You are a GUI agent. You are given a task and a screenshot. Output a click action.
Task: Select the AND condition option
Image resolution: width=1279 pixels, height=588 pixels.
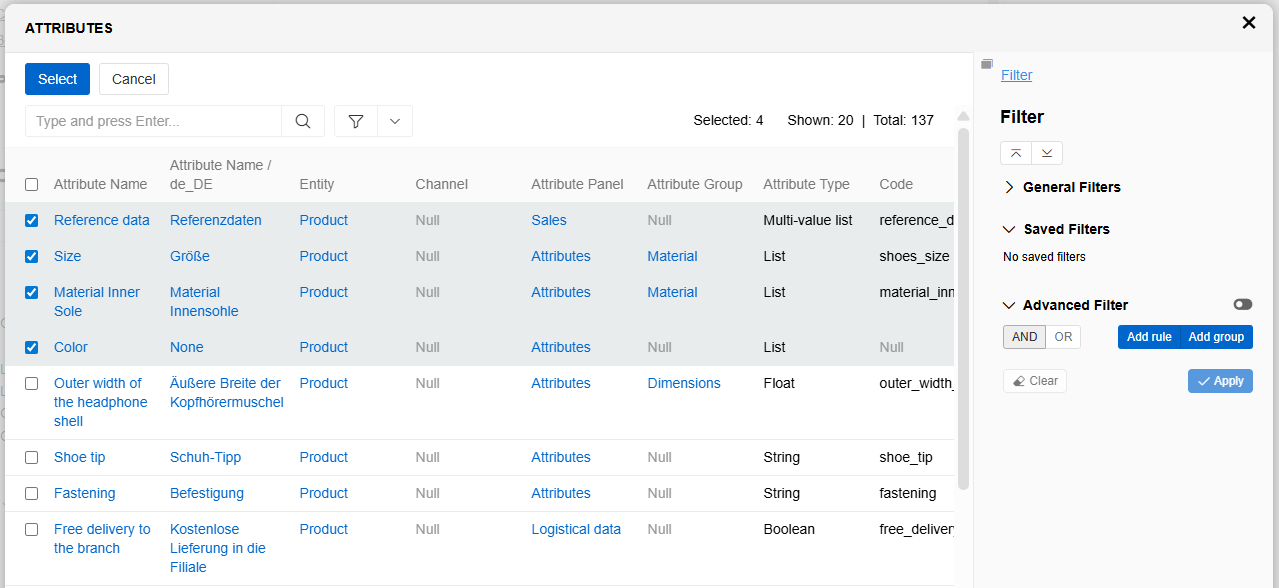(1024, 337)
